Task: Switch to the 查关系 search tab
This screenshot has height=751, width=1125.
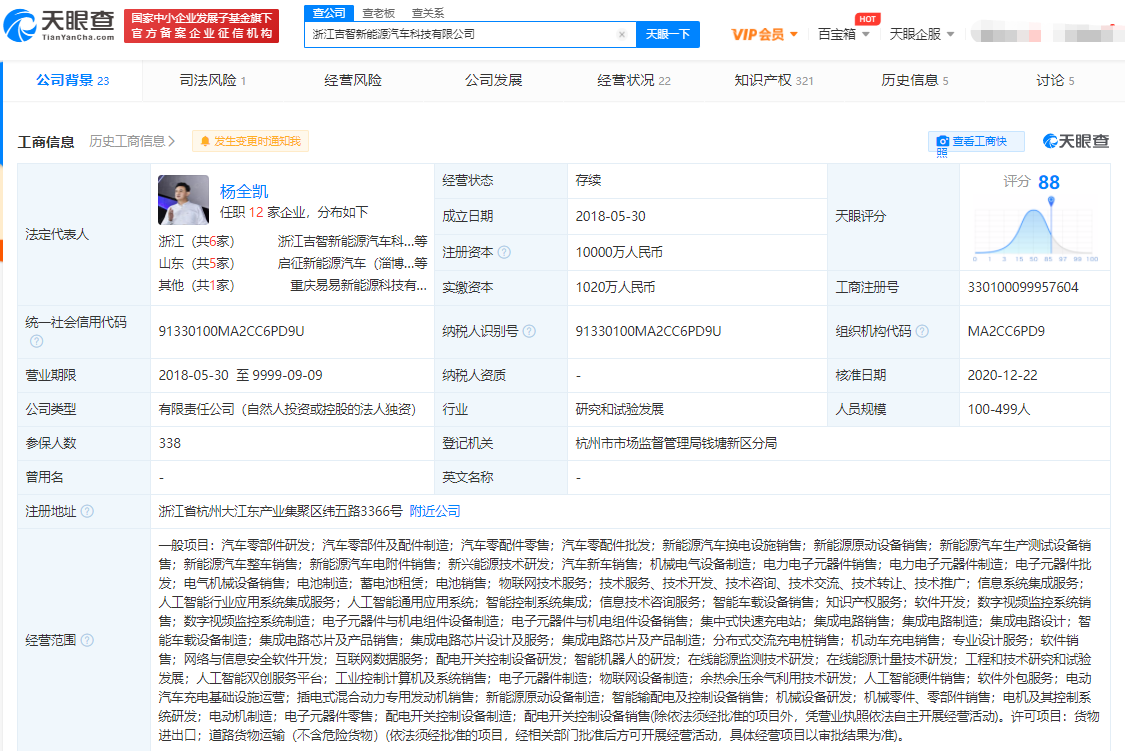Action: (428, 13)
